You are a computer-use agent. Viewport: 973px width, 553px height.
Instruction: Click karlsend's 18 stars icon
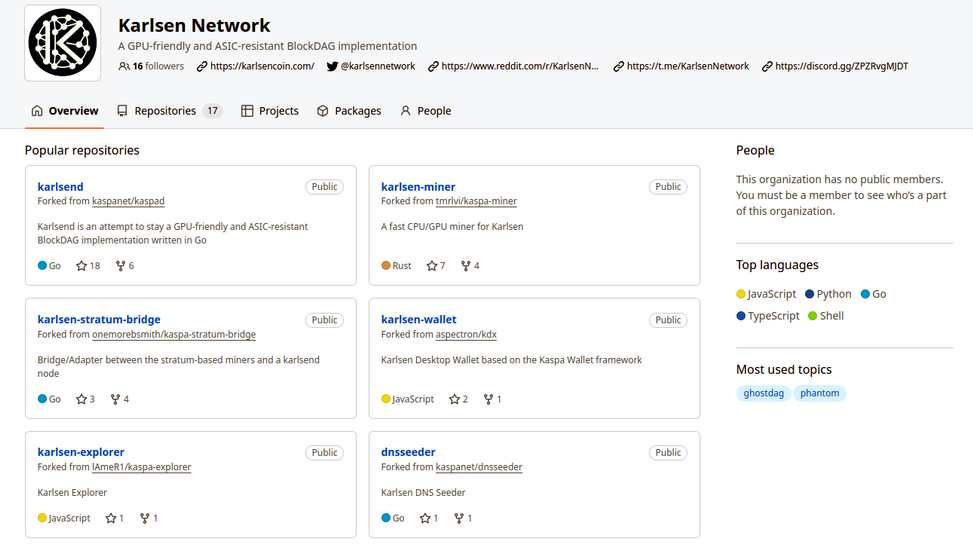(81, 266)
